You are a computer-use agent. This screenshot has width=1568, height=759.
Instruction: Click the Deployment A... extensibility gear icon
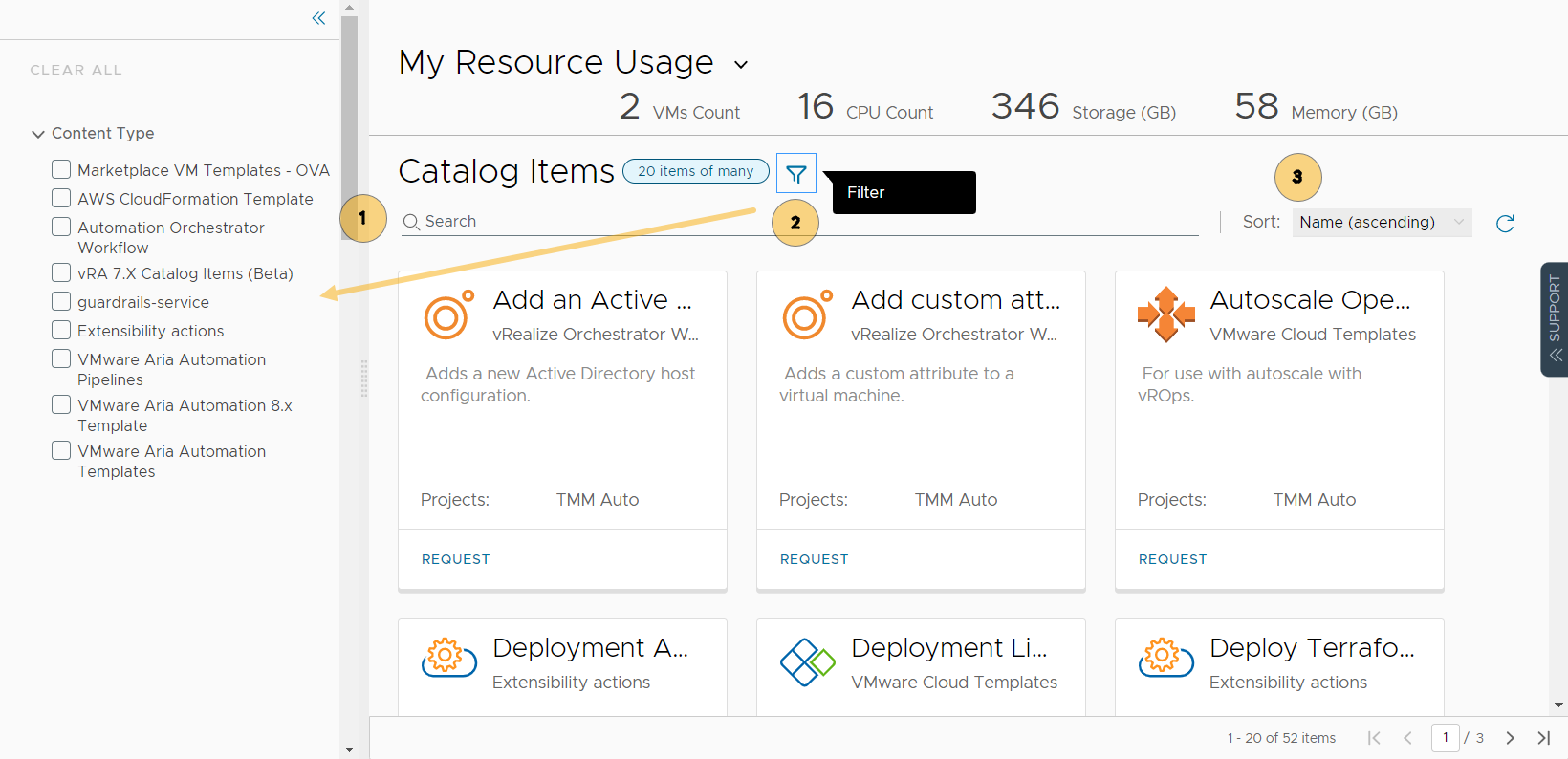point(448,658)
